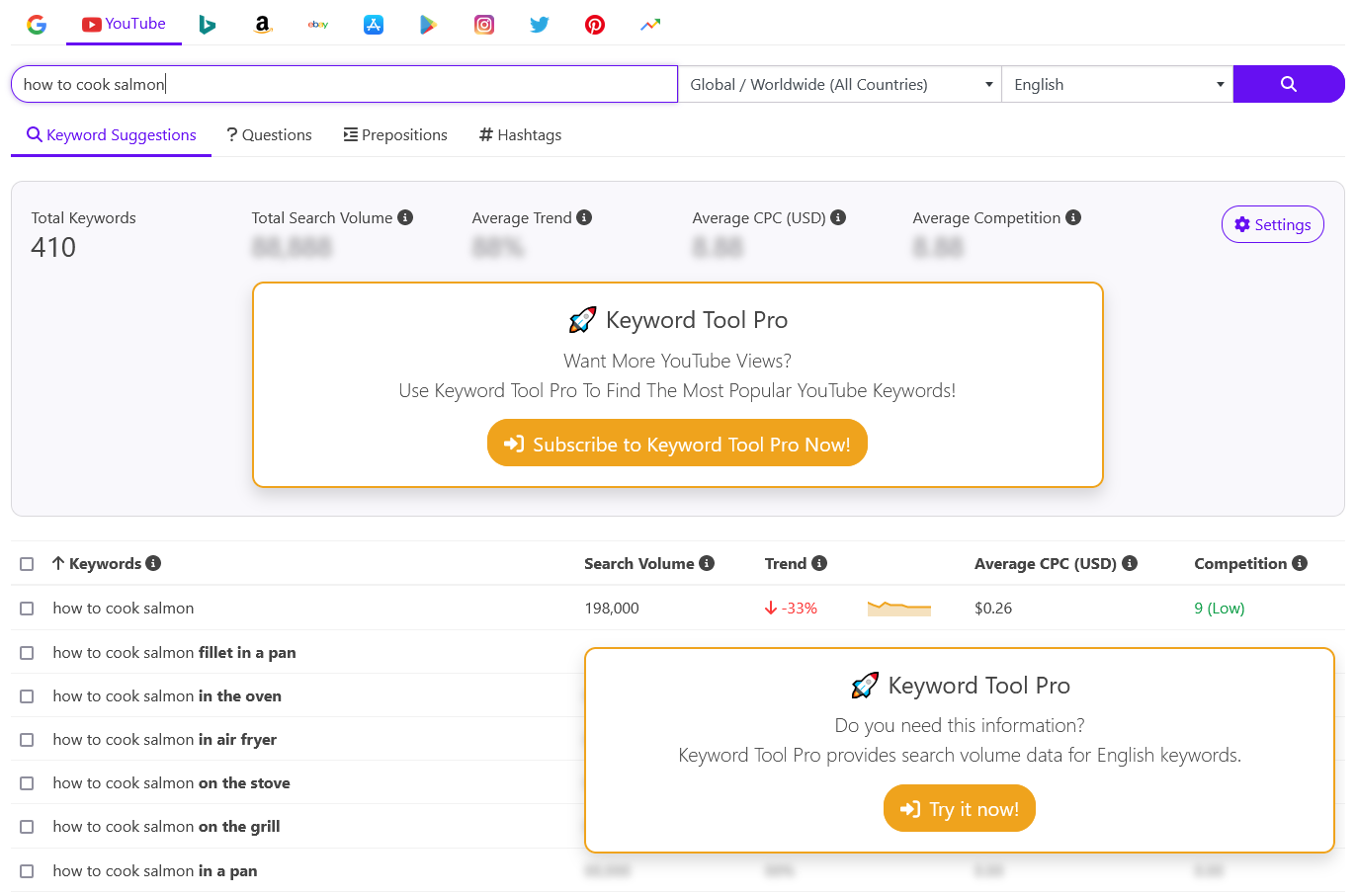Tick the select-all keywords checkbox
Viewport: 1356px width, 896px height.
[27, 564]
